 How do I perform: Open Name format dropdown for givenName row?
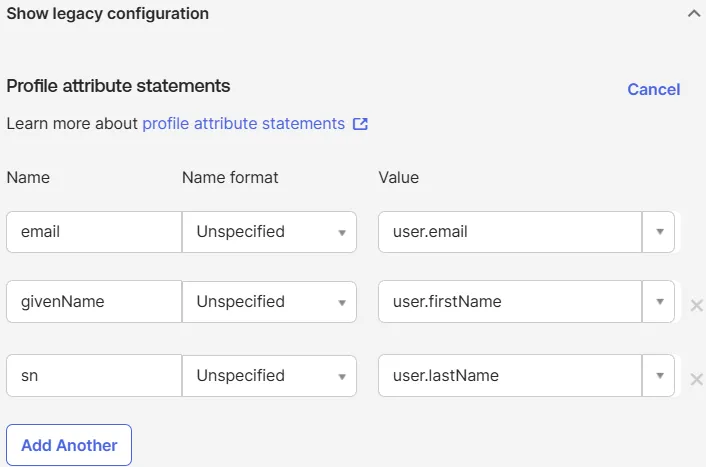269,302
